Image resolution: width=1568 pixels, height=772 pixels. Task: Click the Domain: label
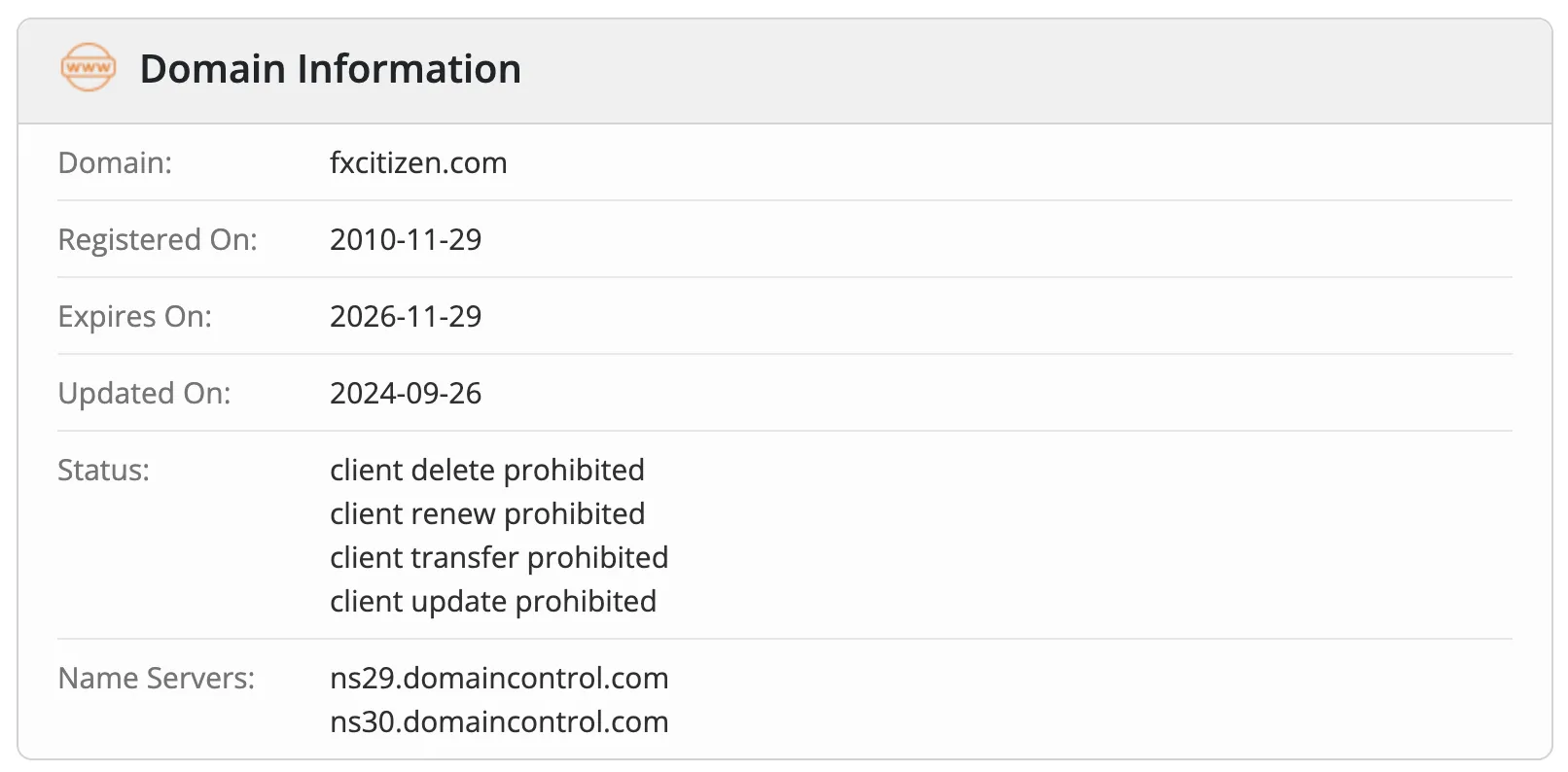coord(115,162)
